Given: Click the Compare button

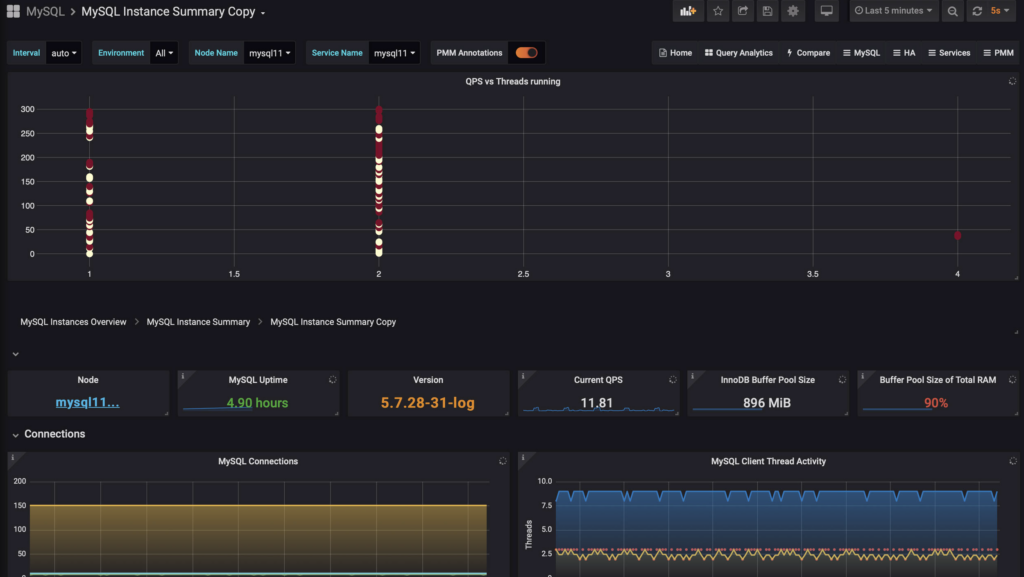Looking at the screenshot, I should 808,53.
